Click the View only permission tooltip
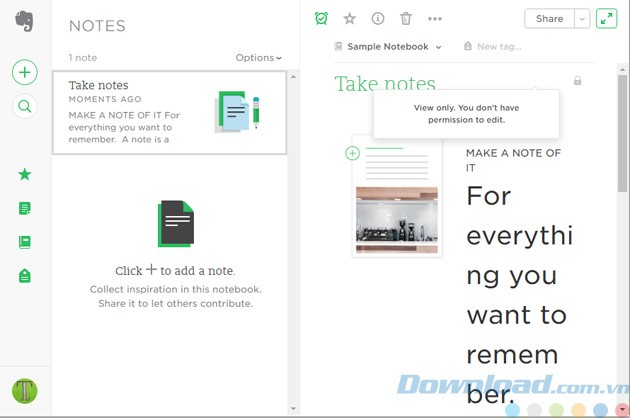630x418 pixels. pos(466,114)
